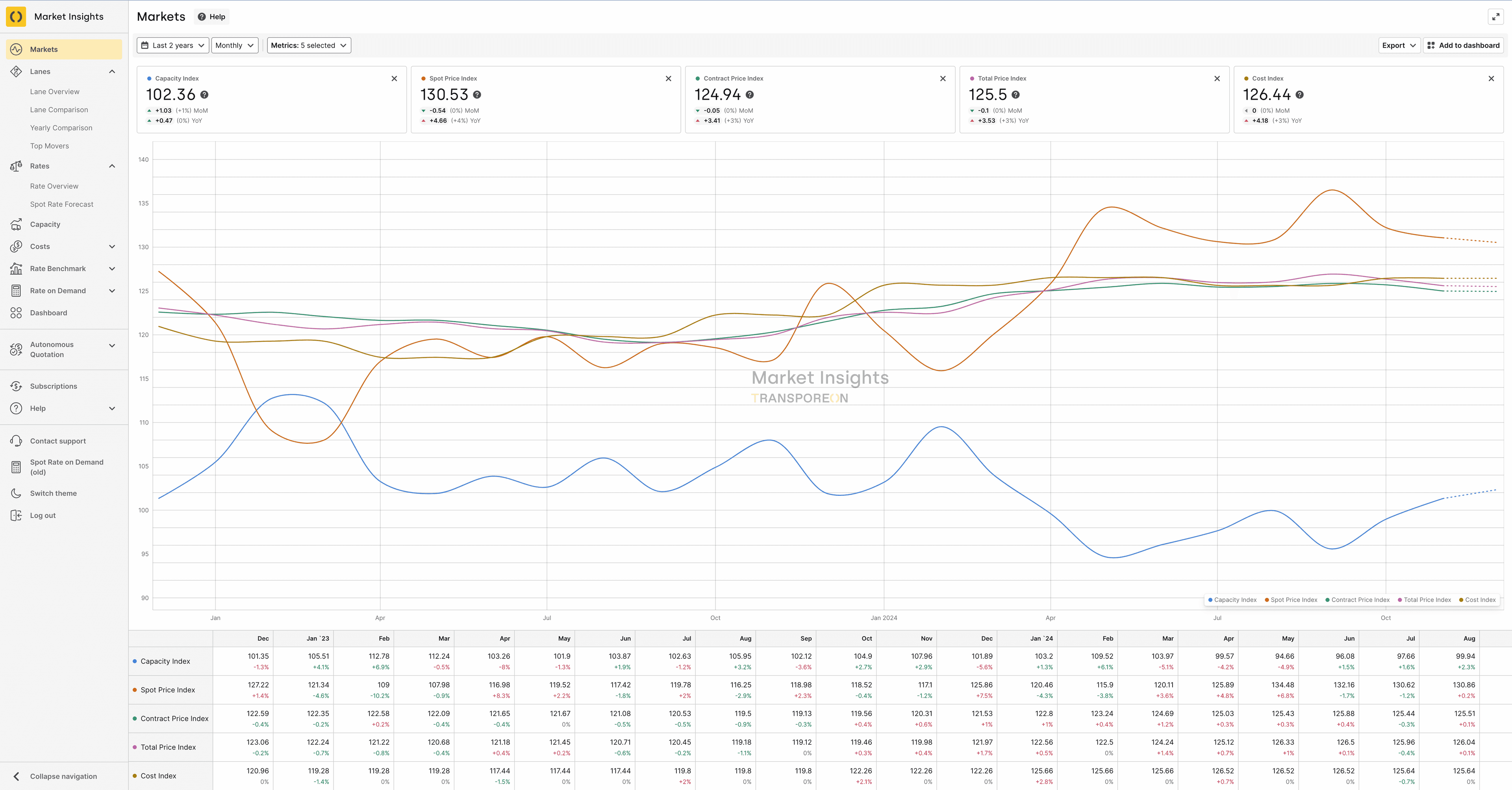Open Spot Rate Forecast page
The height and width of the screenshot is (790, 1512).
point(62,204)
